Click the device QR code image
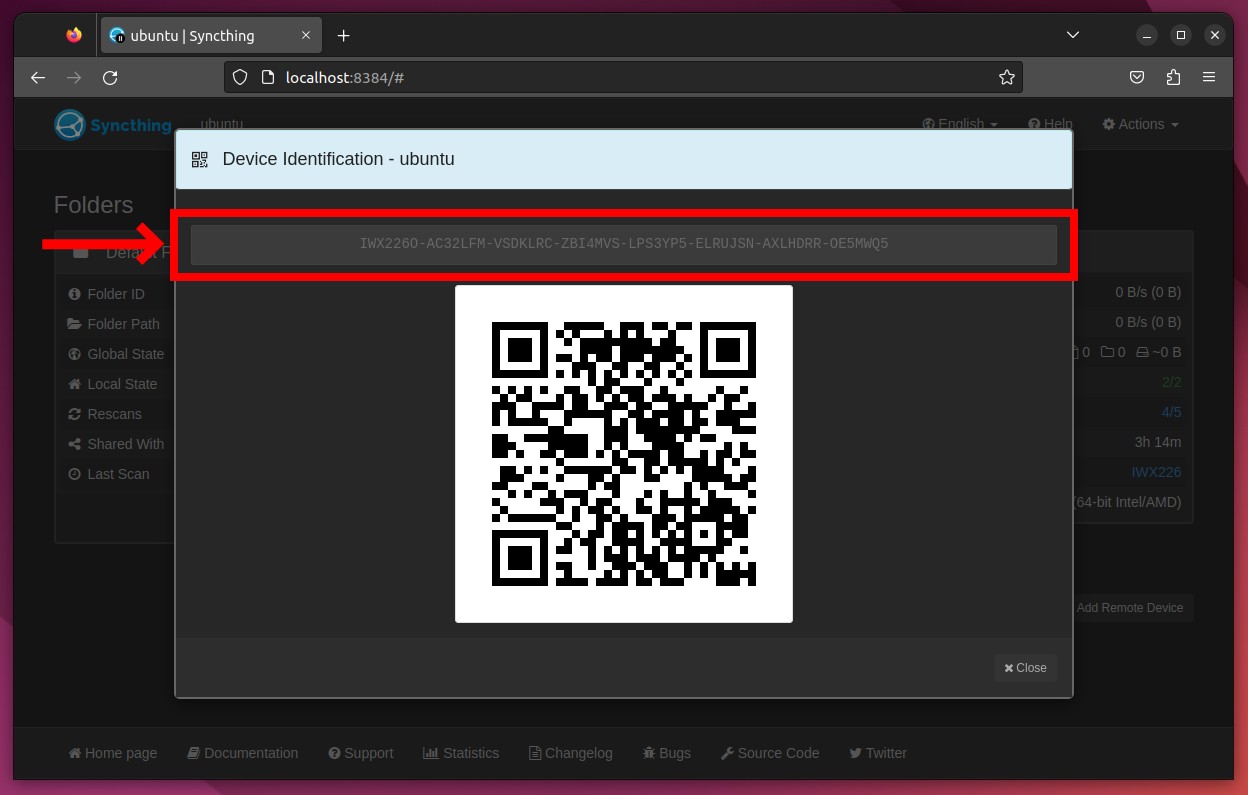Viewport: 1248px width, 795px height. (x=624, y=454)
